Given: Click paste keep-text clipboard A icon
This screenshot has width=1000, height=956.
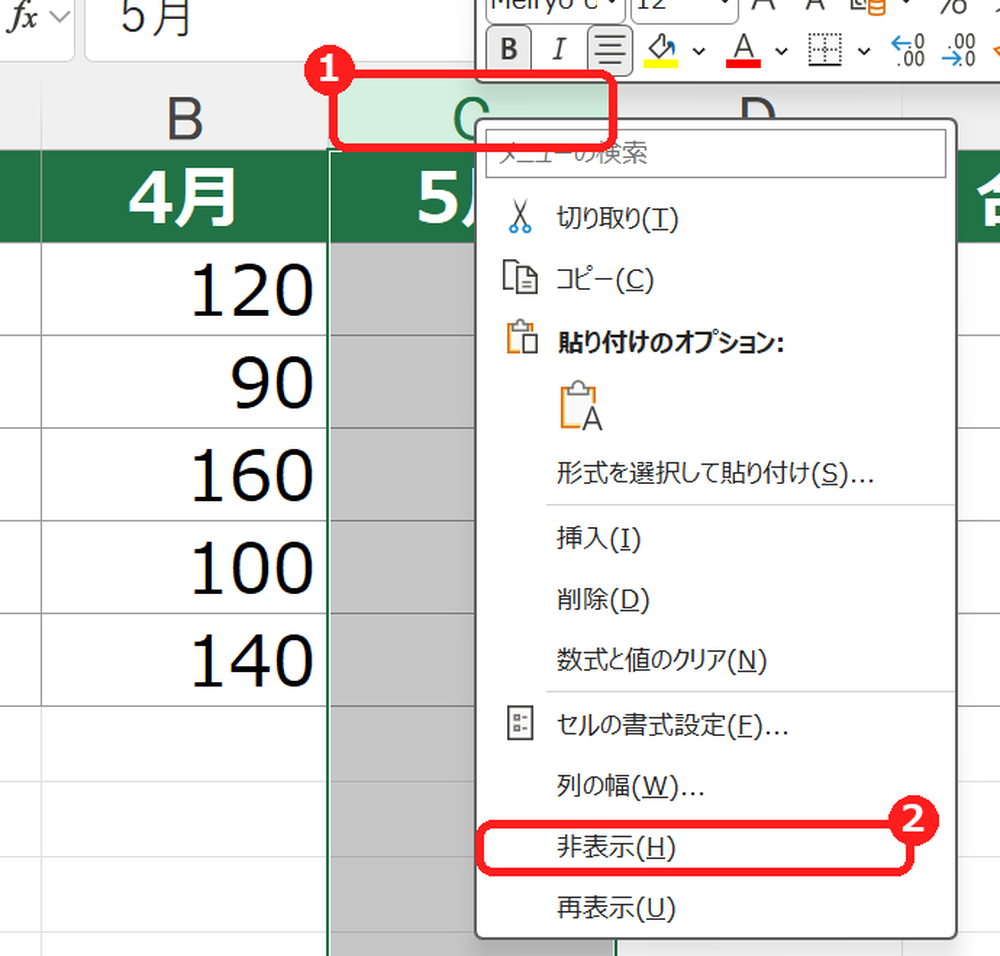Looking at the screenshot, I should [x=581, y=406].
